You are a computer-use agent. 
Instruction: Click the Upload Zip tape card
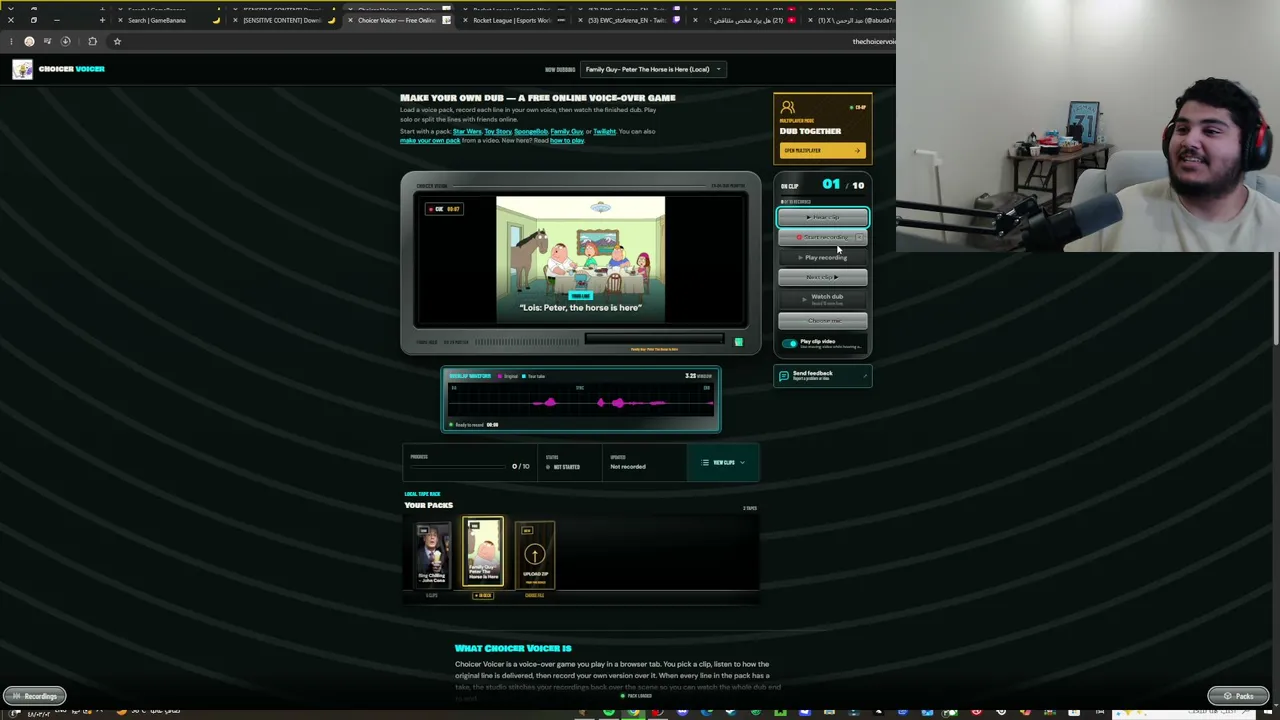[x=535, y=555]
